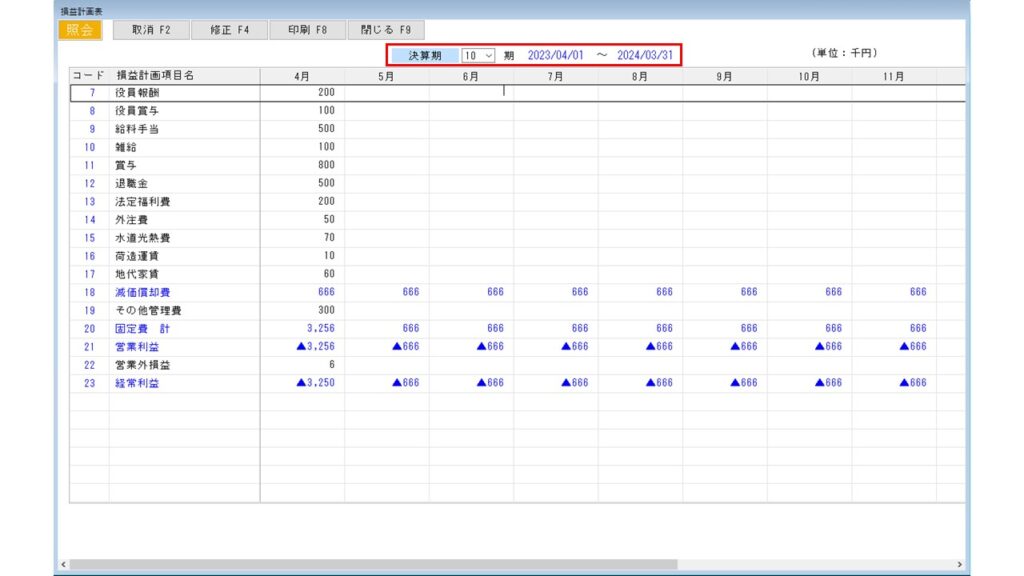Select the 雑給 row name
1024x576 pixels.
click(x=126, y=148)
